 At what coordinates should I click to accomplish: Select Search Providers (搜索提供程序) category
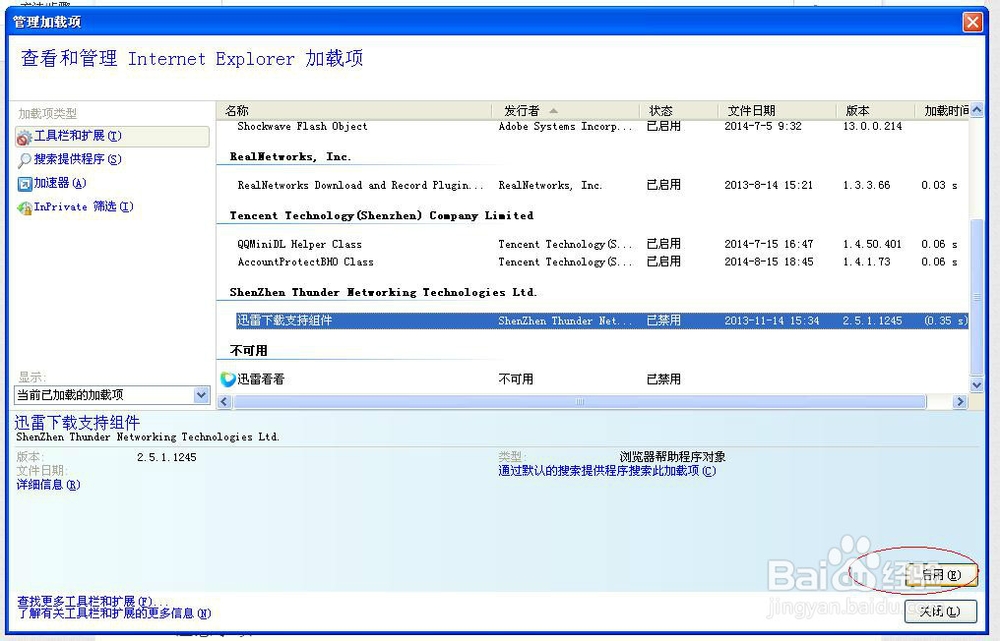pos(77,159)
